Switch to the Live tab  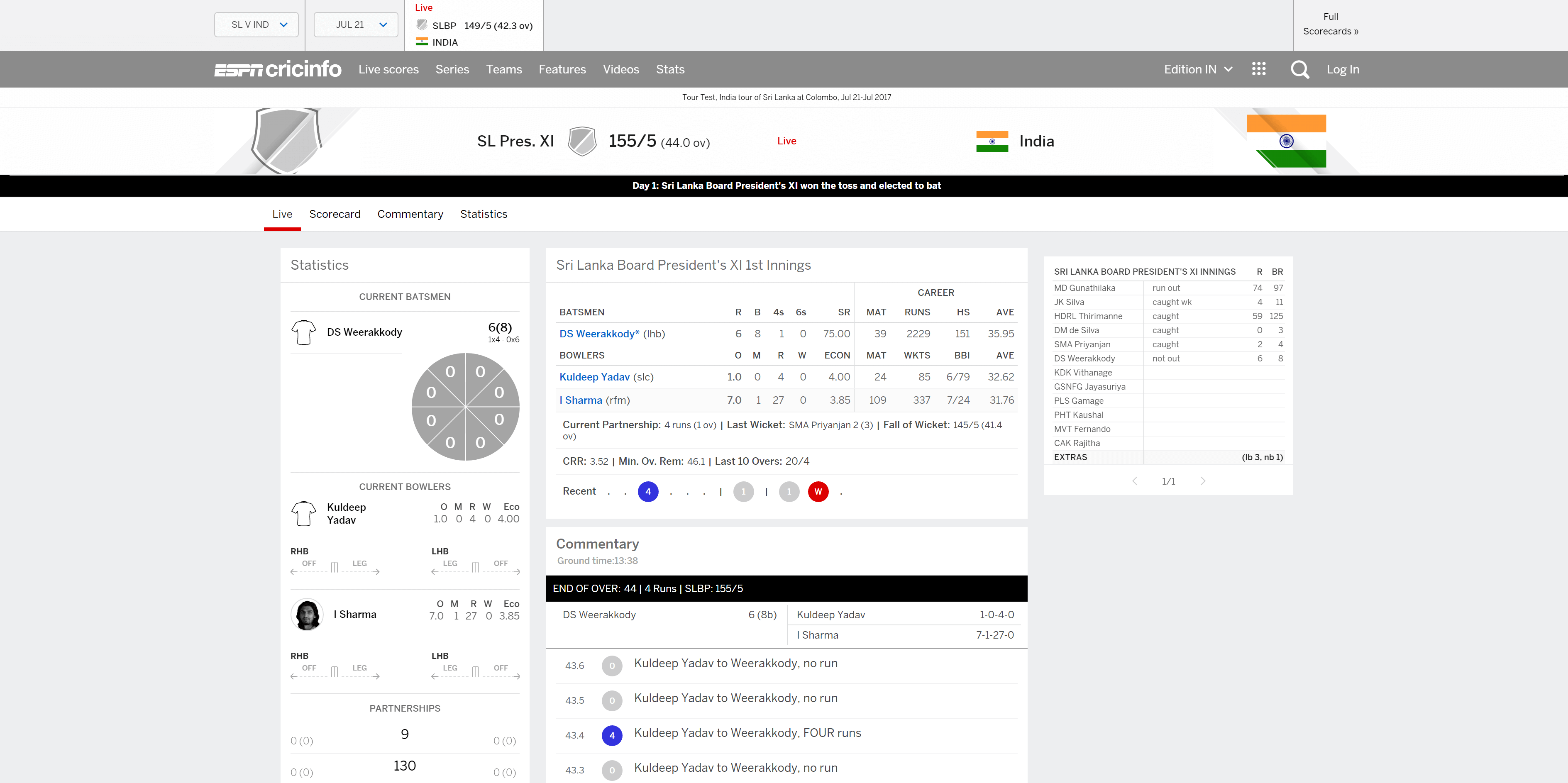click(x=283, y=214)
